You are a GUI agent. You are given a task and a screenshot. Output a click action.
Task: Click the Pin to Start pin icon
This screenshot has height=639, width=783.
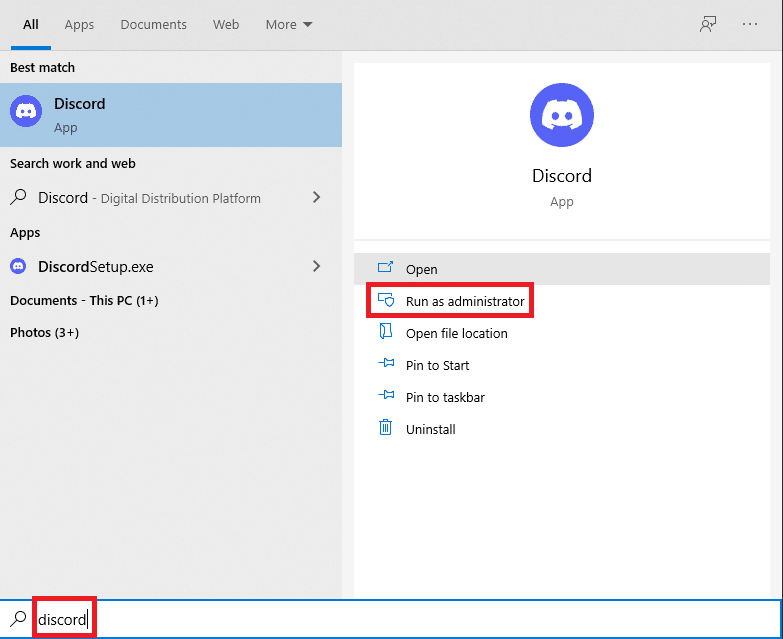[386, 365]
